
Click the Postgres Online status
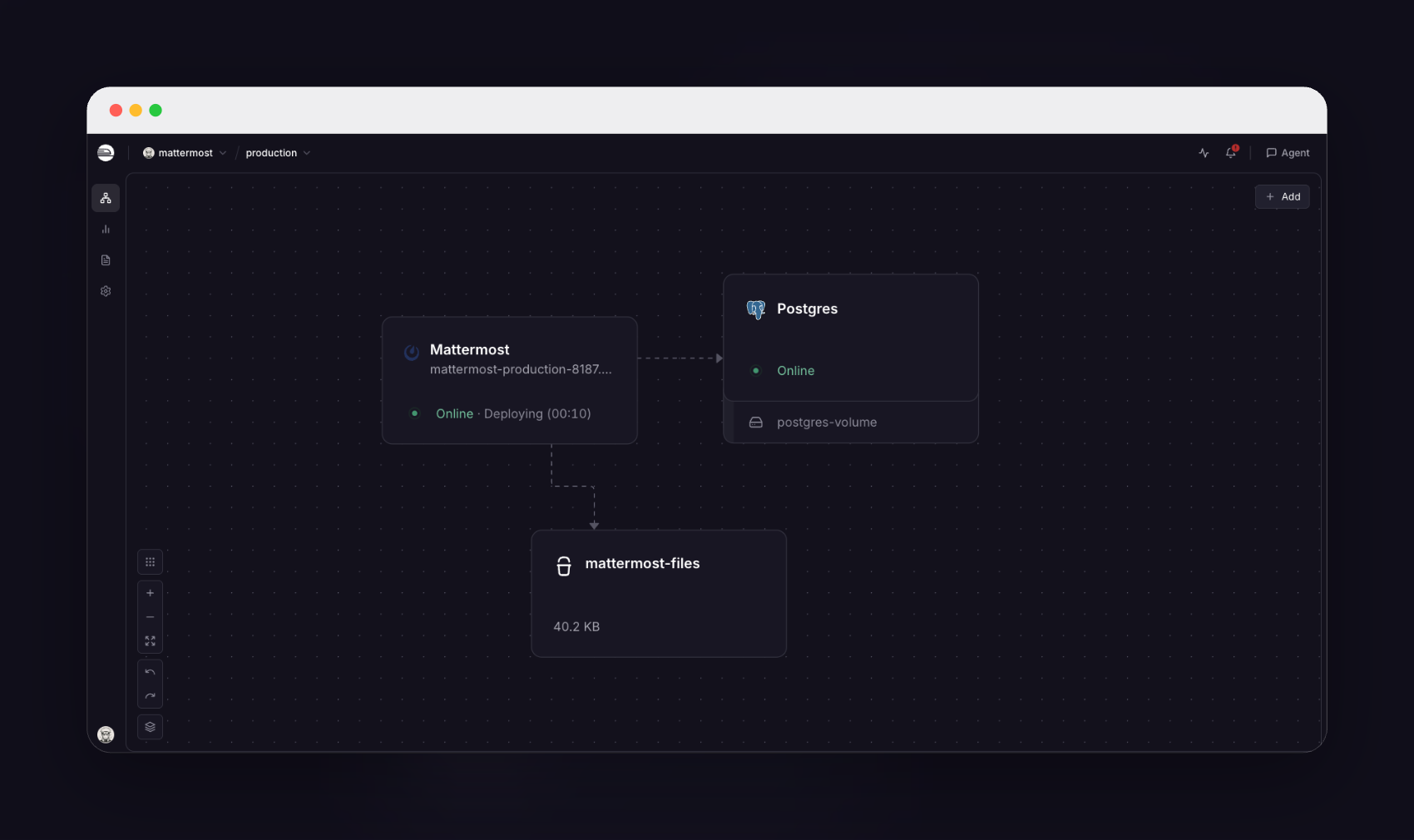pos(795,371)
